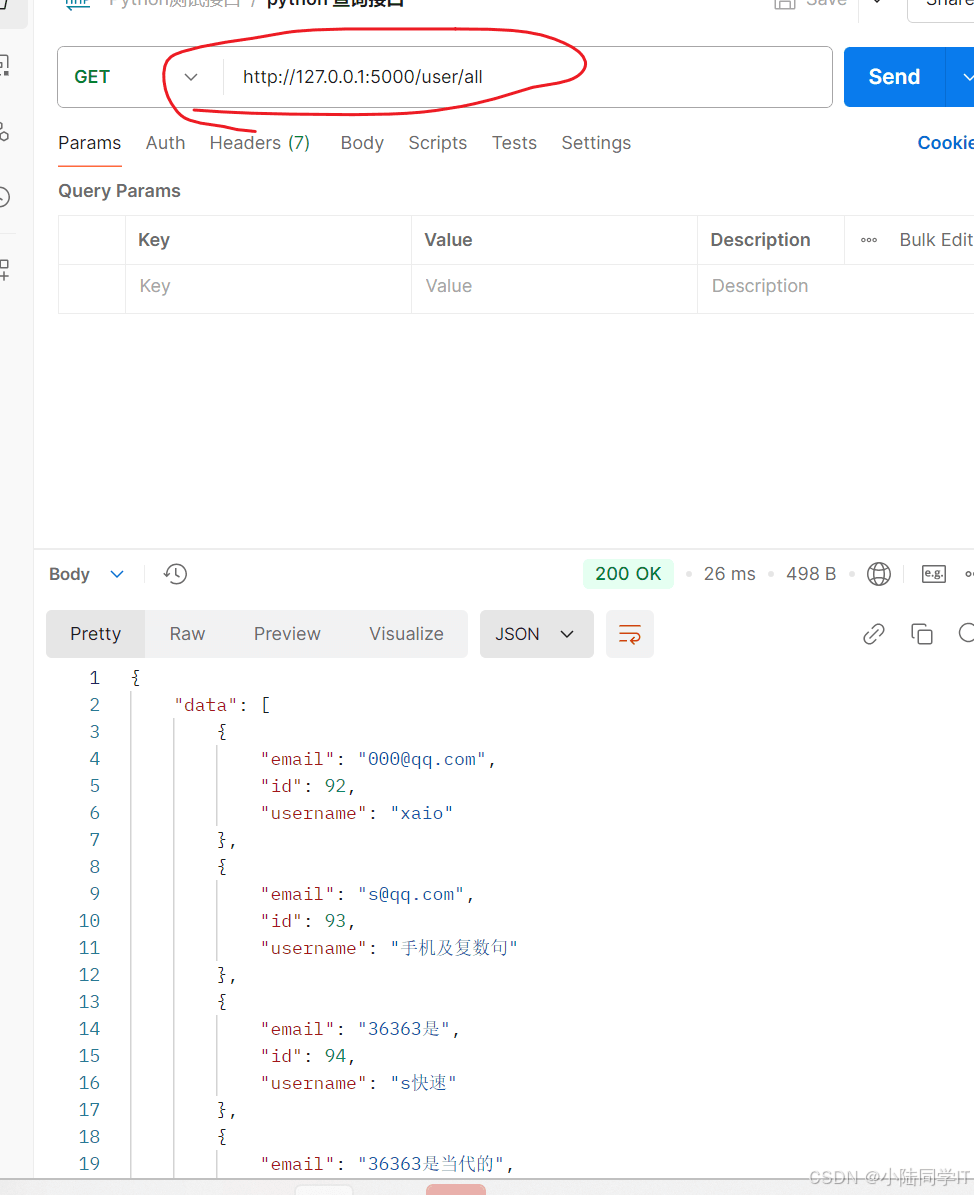
Task: Copy the response link icon
Action: click(873, 634)
